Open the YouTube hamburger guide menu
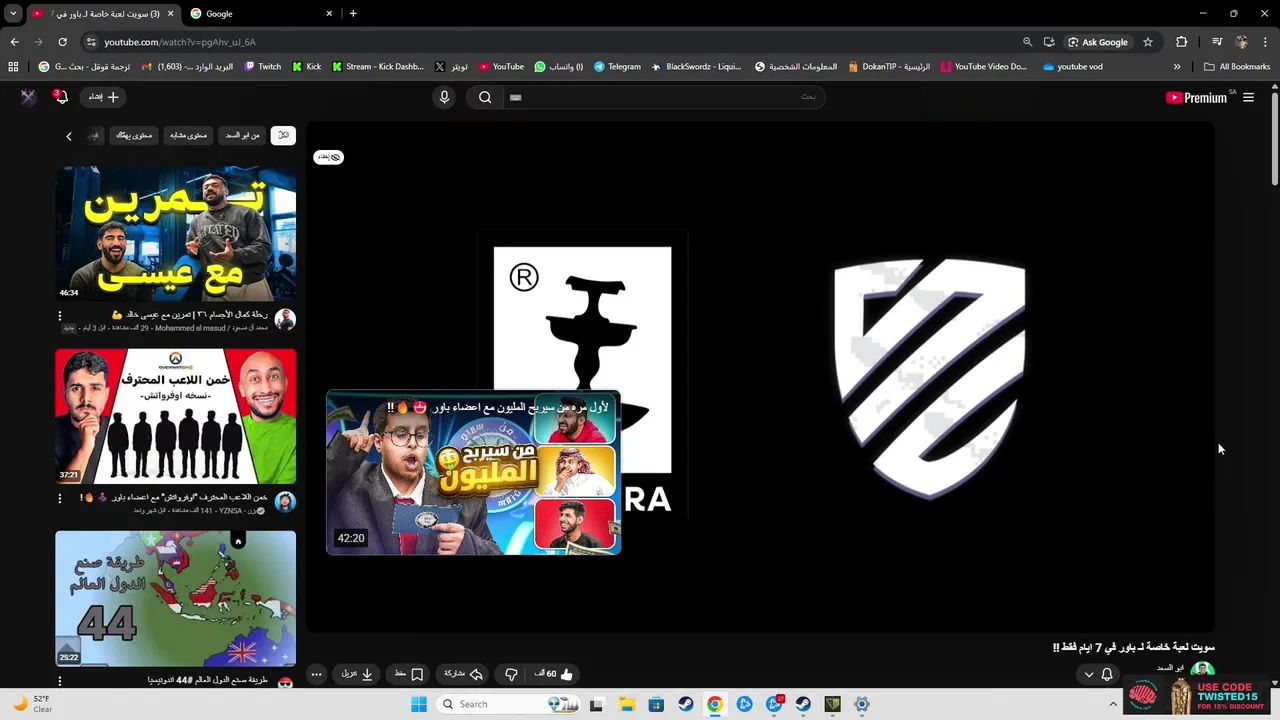Viewport: 1280px width, 720px height. click(x=1248, y=98)
